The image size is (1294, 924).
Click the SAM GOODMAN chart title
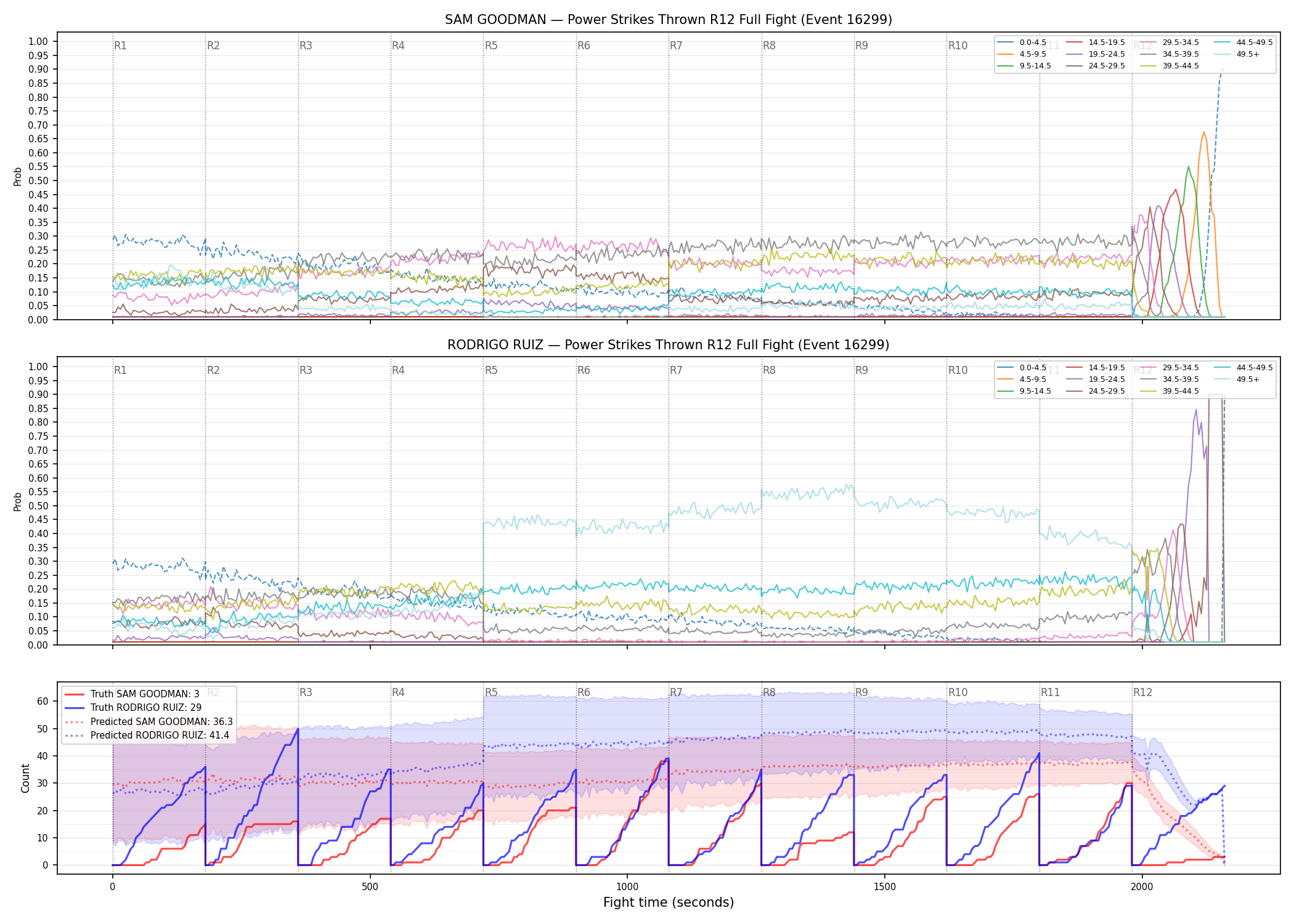pos(669,20)
